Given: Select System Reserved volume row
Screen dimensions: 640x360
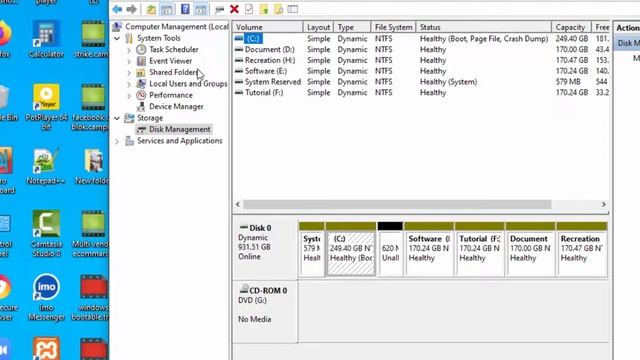Looking at the screenshot, I should point(421,82).
